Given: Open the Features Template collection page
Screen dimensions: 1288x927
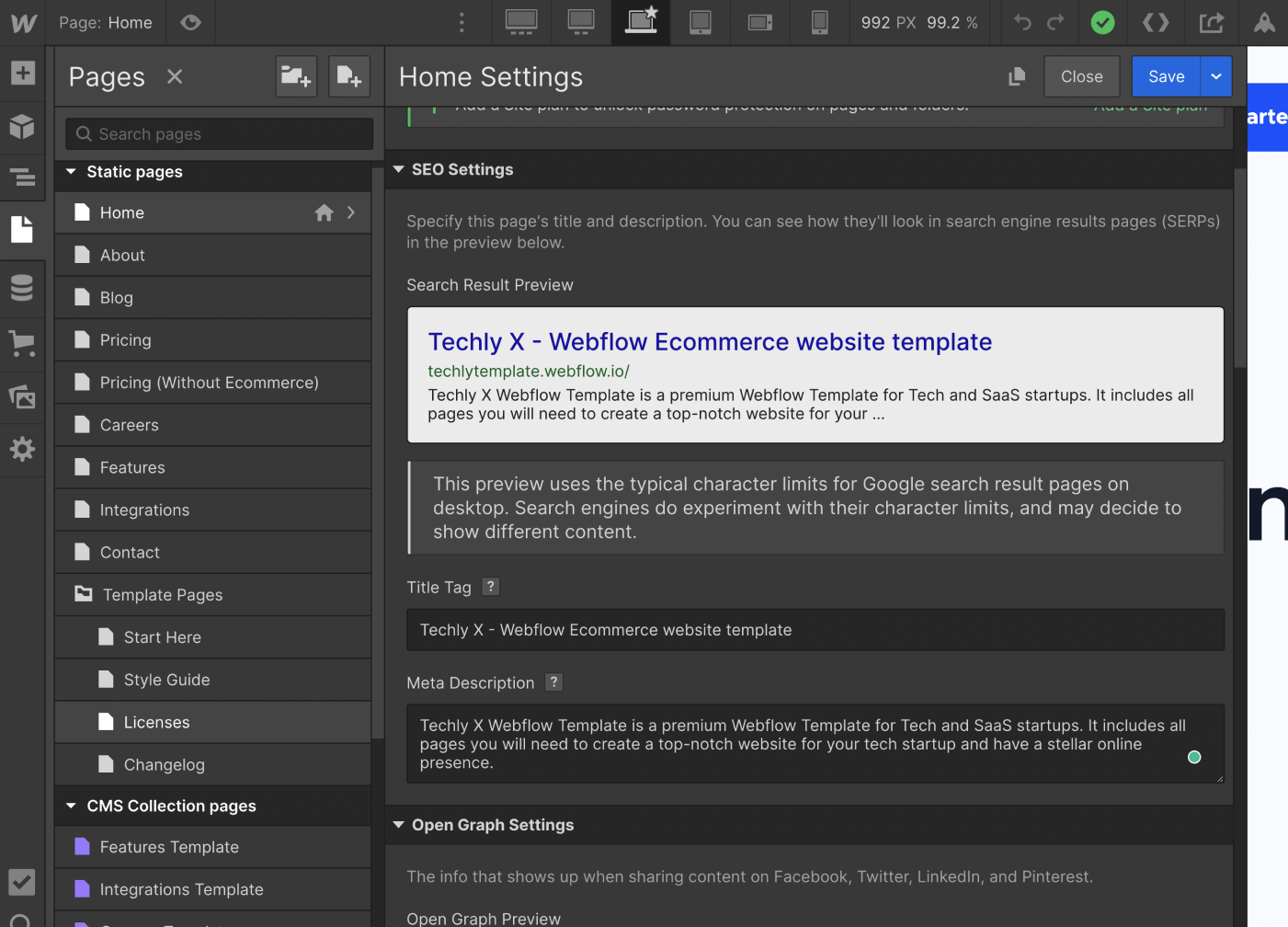Looking at the screenshot, I should click(212, 847).
